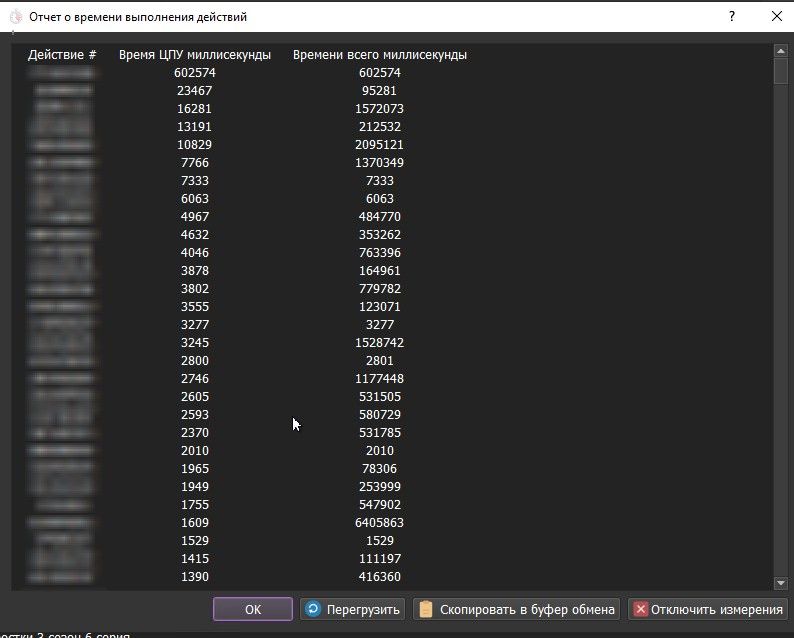Select the total time cell 1572073
794x638 pixels.
[x=380, y=109]
